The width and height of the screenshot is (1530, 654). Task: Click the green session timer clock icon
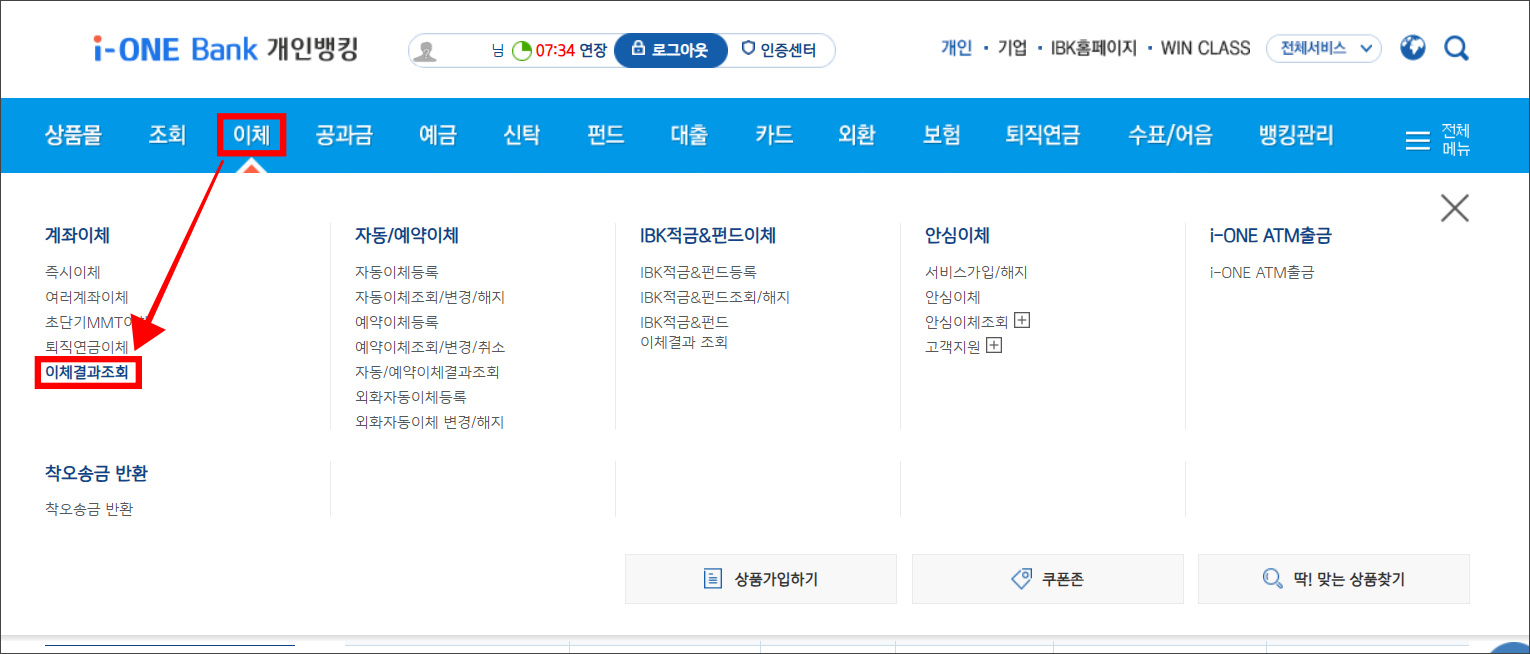[522, 51]
